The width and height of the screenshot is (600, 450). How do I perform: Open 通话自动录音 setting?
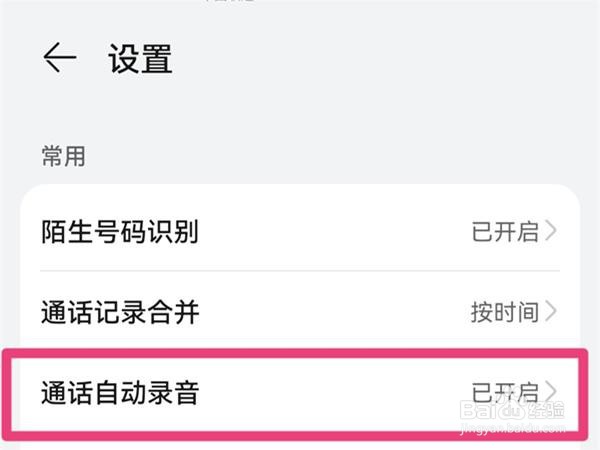pyautogui.click(x=119, y=392)
